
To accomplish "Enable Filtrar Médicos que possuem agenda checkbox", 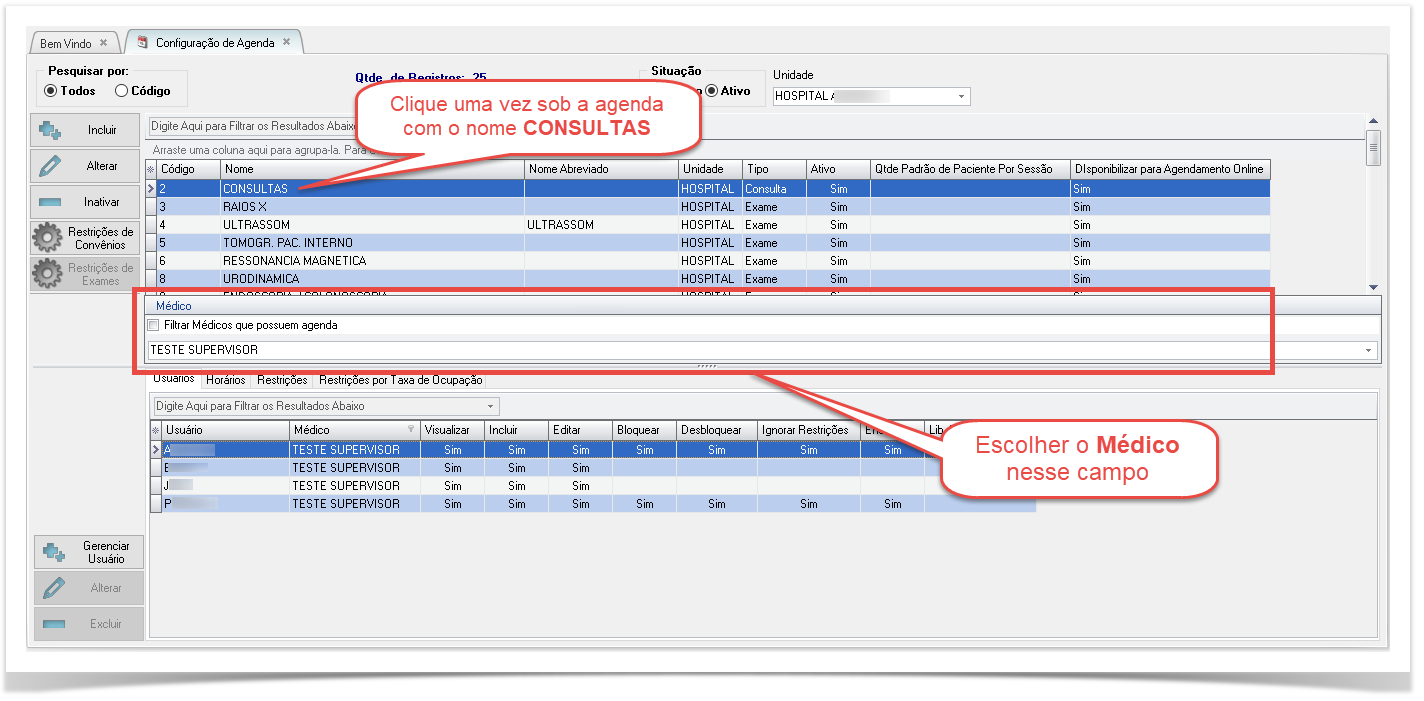I will tap(153, 325).
